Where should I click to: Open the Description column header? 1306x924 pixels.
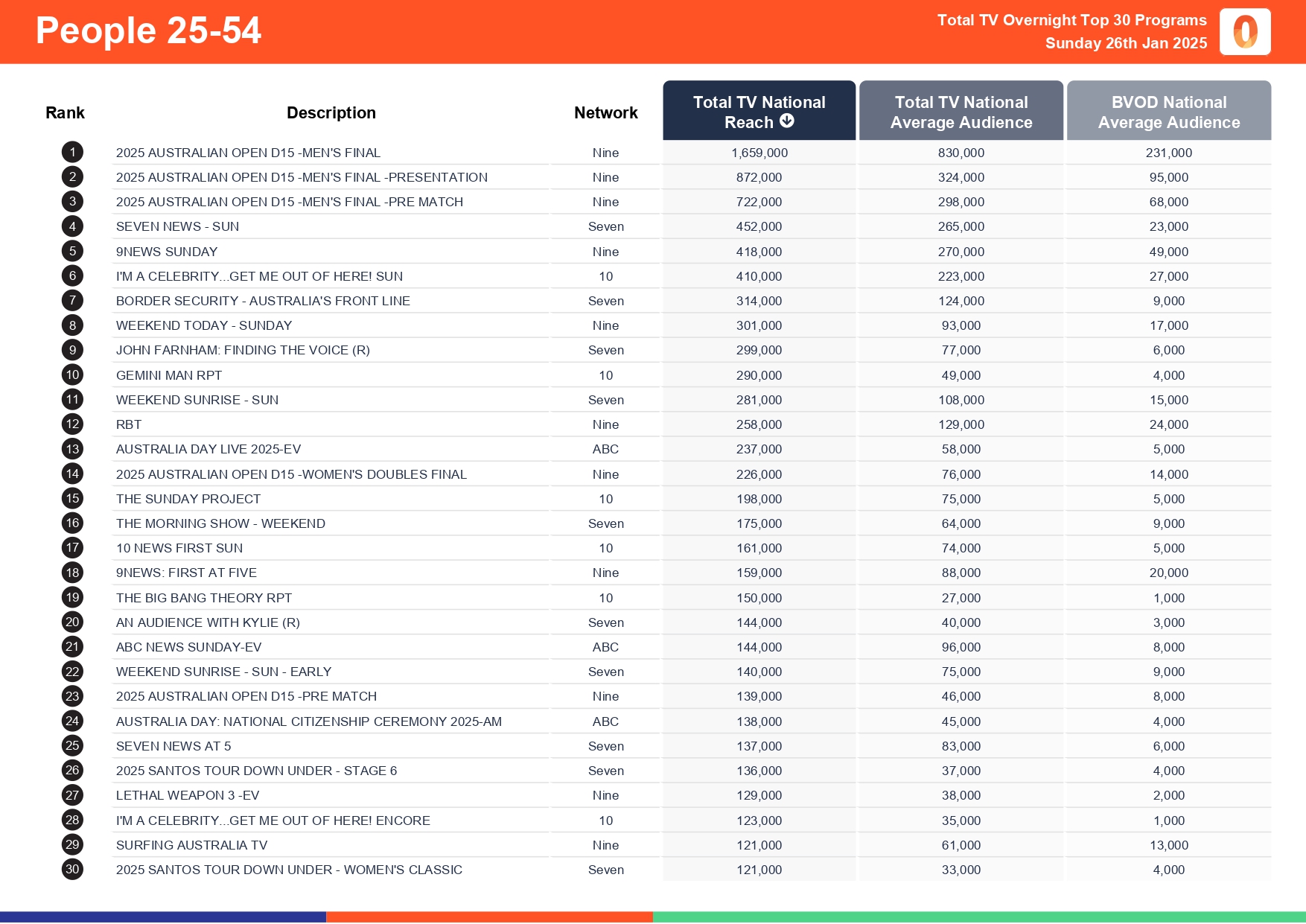click(331, 112)
